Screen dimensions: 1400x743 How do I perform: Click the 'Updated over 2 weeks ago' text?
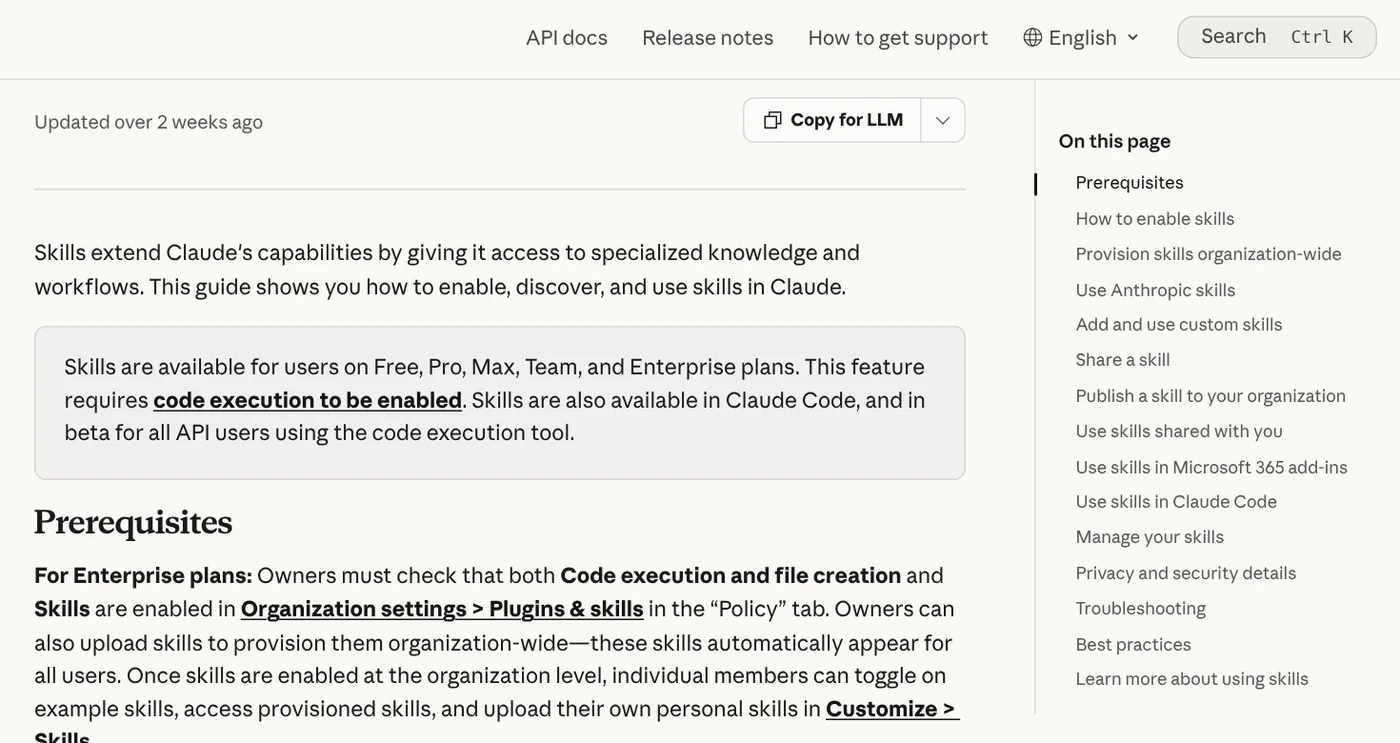tap(149, 122)
